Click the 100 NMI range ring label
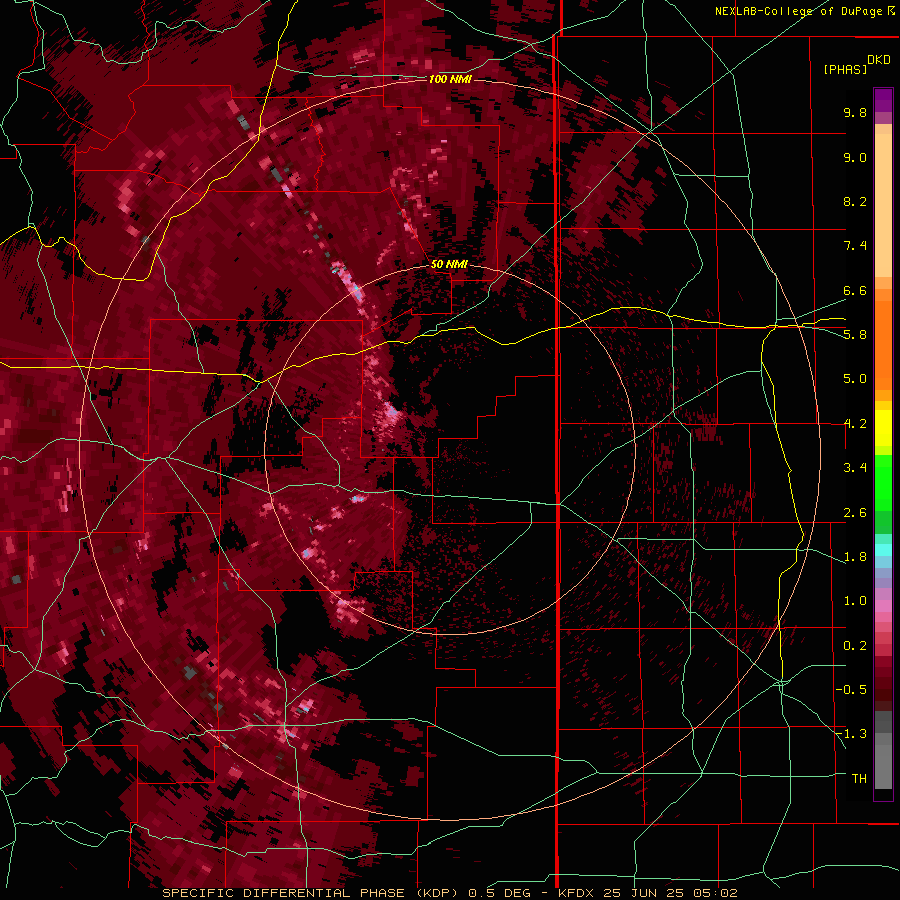The image size is (900, 900). point(450,79)
